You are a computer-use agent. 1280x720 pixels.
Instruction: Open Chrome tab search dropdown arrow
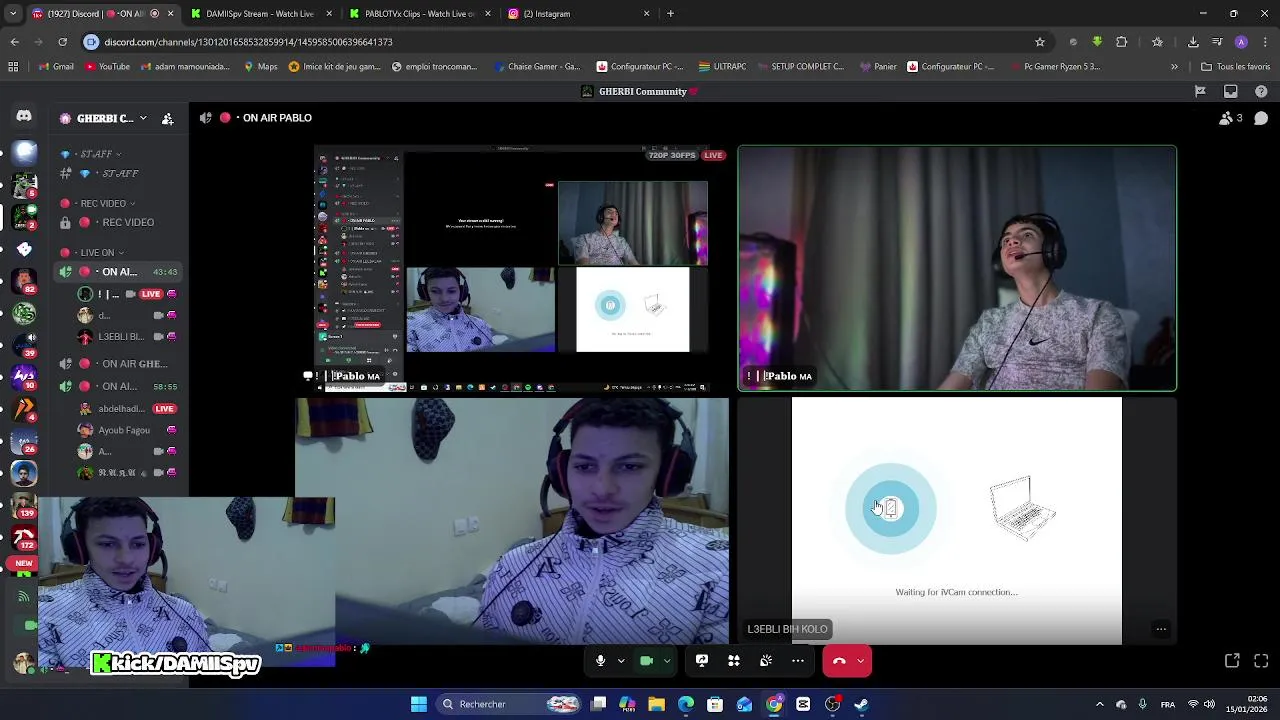[13, 14]
